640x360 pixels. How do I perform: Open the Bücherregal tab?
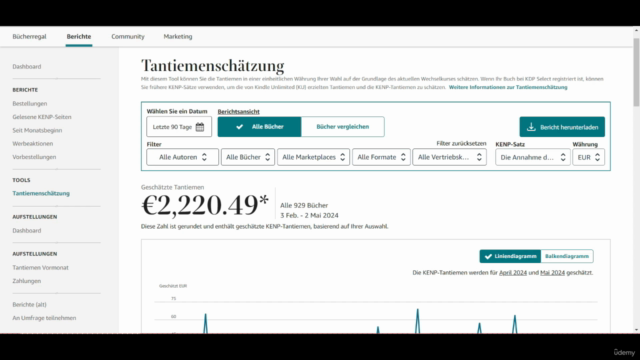click(x=29, y=36)
